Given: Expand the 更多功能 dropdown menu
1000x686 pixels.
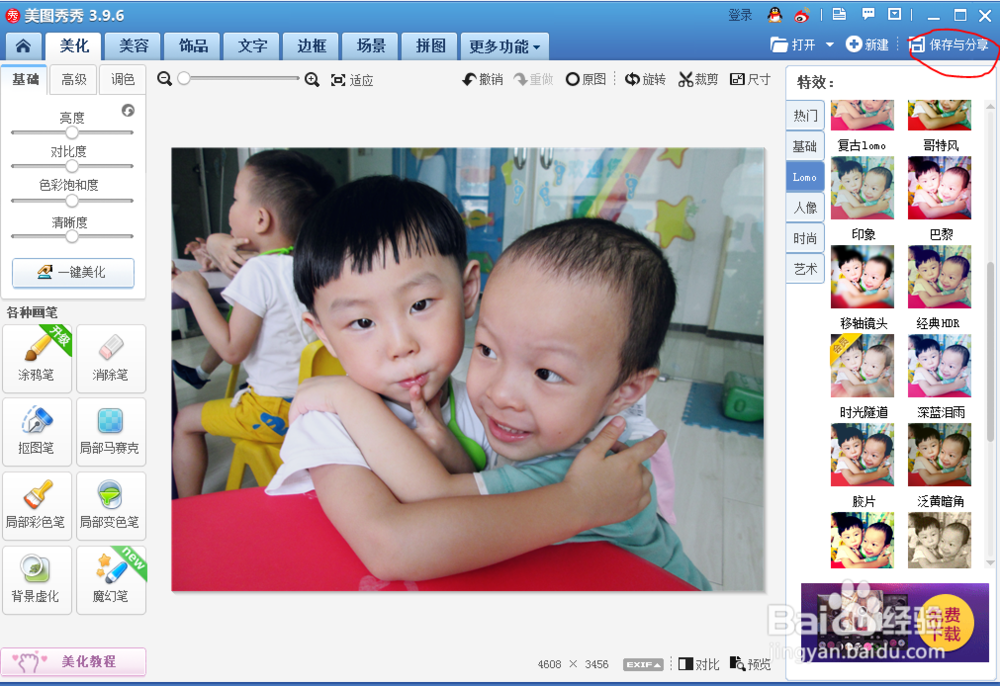Looking at the screenshot, I should (504, 47).
